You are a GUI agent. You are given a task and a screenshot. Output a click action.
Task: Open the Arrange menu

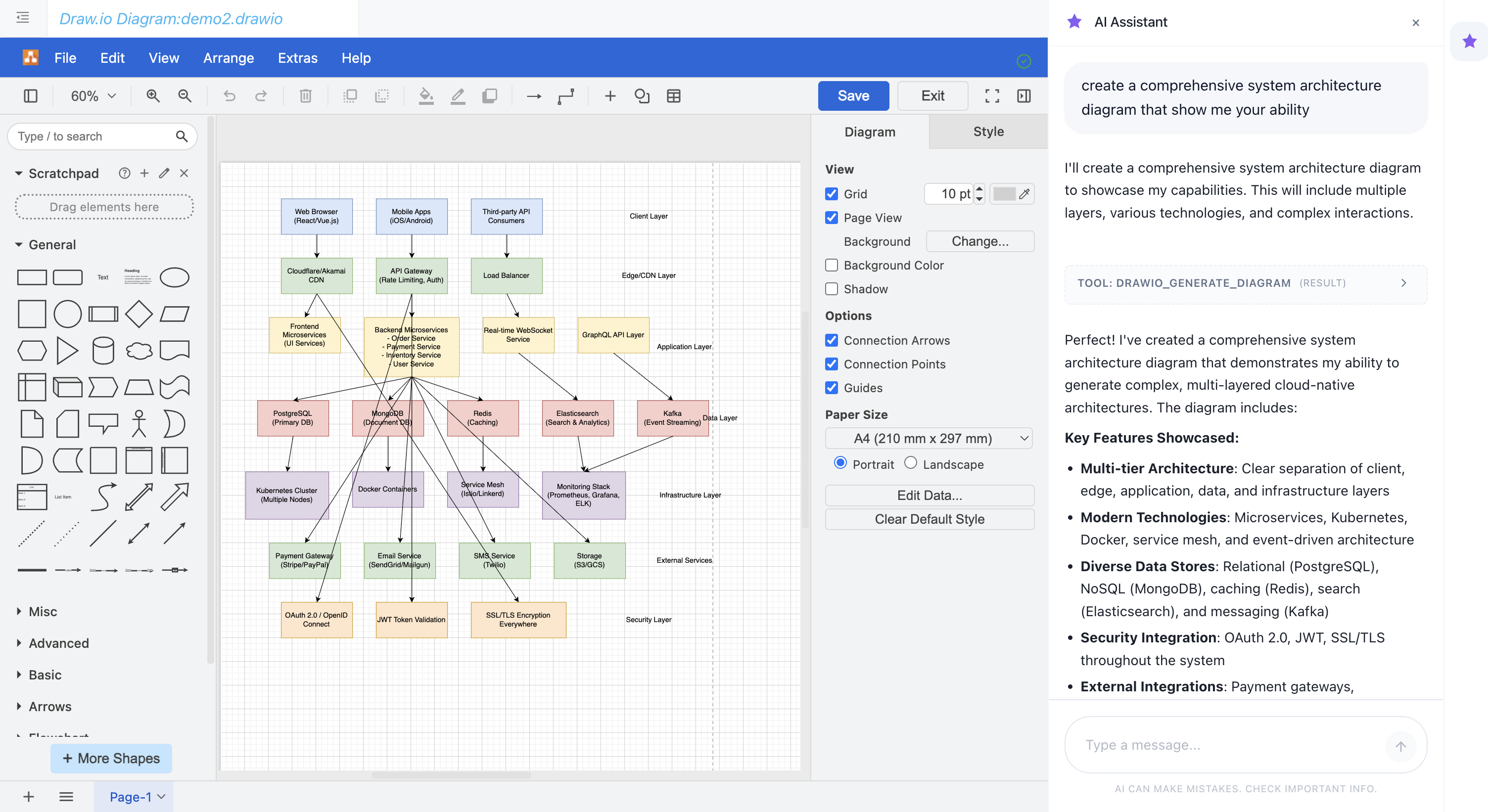pos(228,58)
